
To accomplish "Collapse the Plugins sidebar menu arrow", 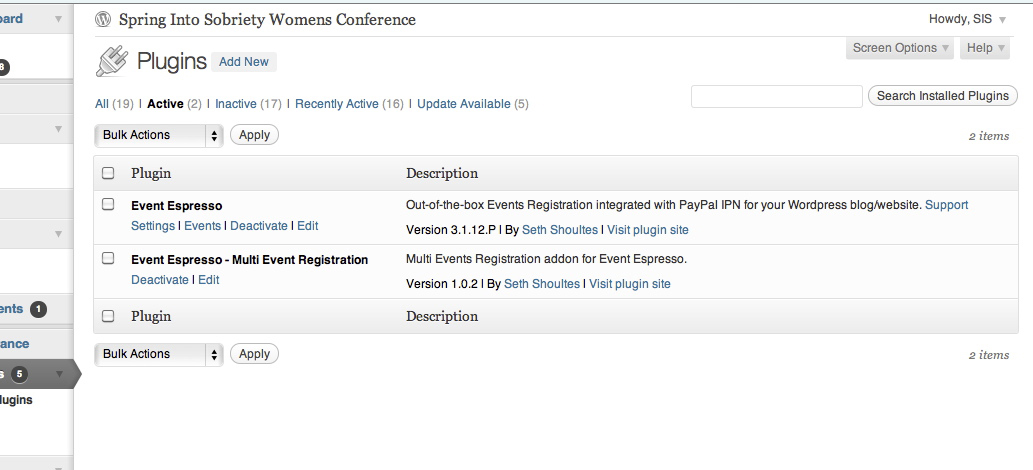I will pos(59,374).
